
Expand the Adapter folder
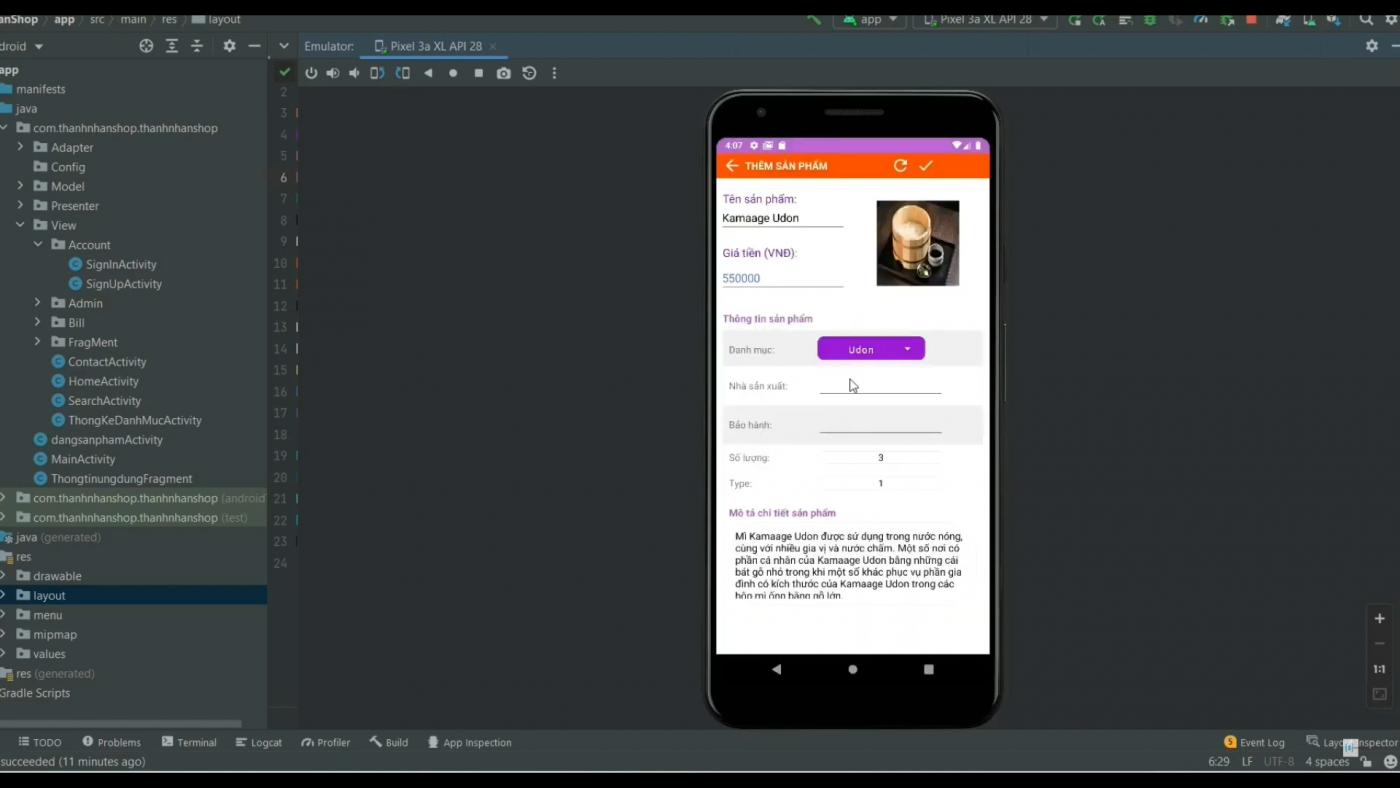click(x=20, y=147)
